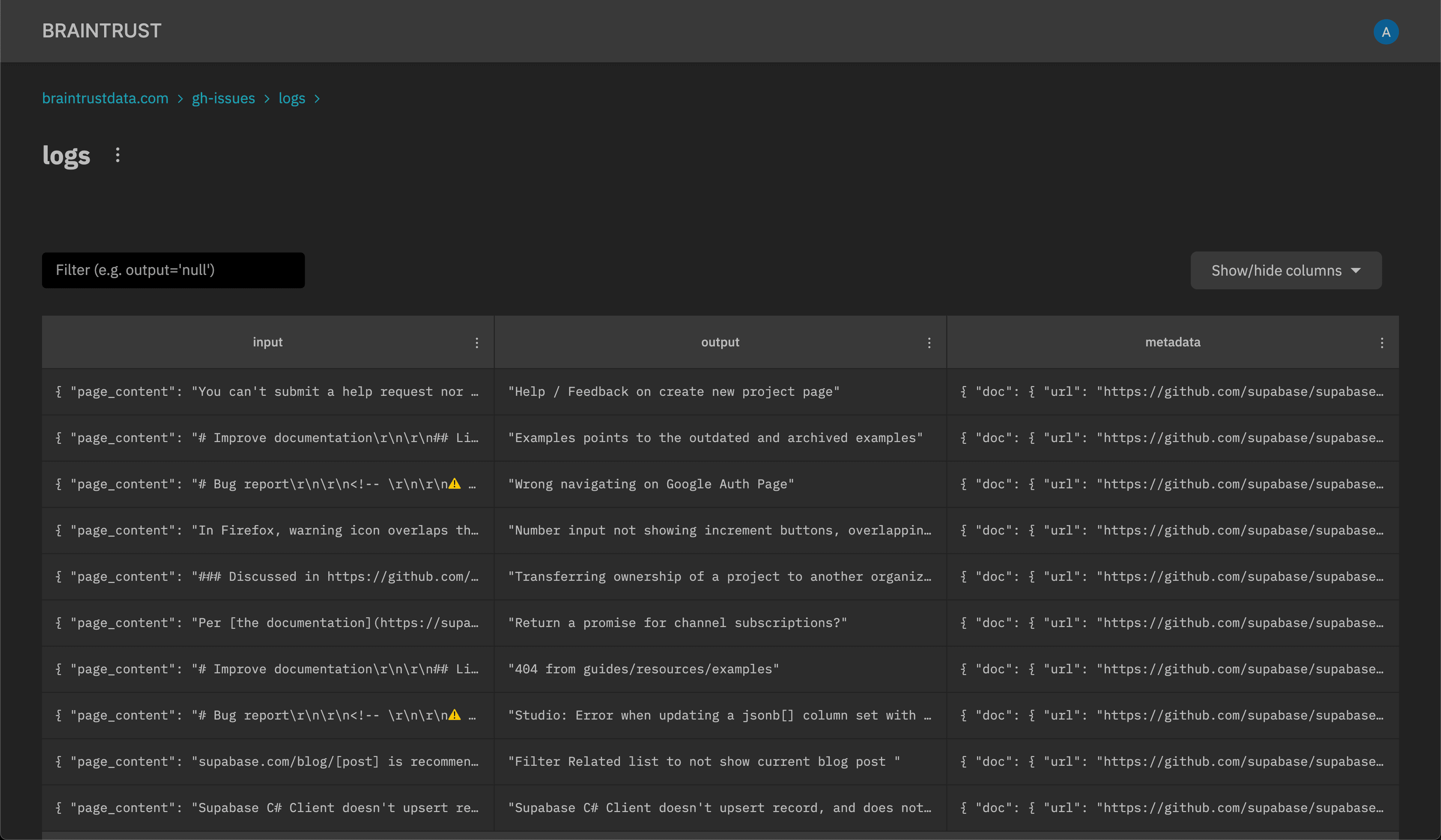Expand the breadcrumb chevron after logs

point(318,98)
